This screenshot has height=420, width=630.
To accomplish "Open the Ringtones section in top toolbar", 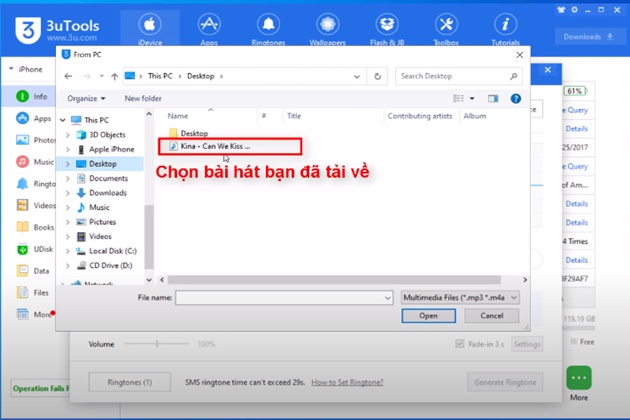I will 267,28.
